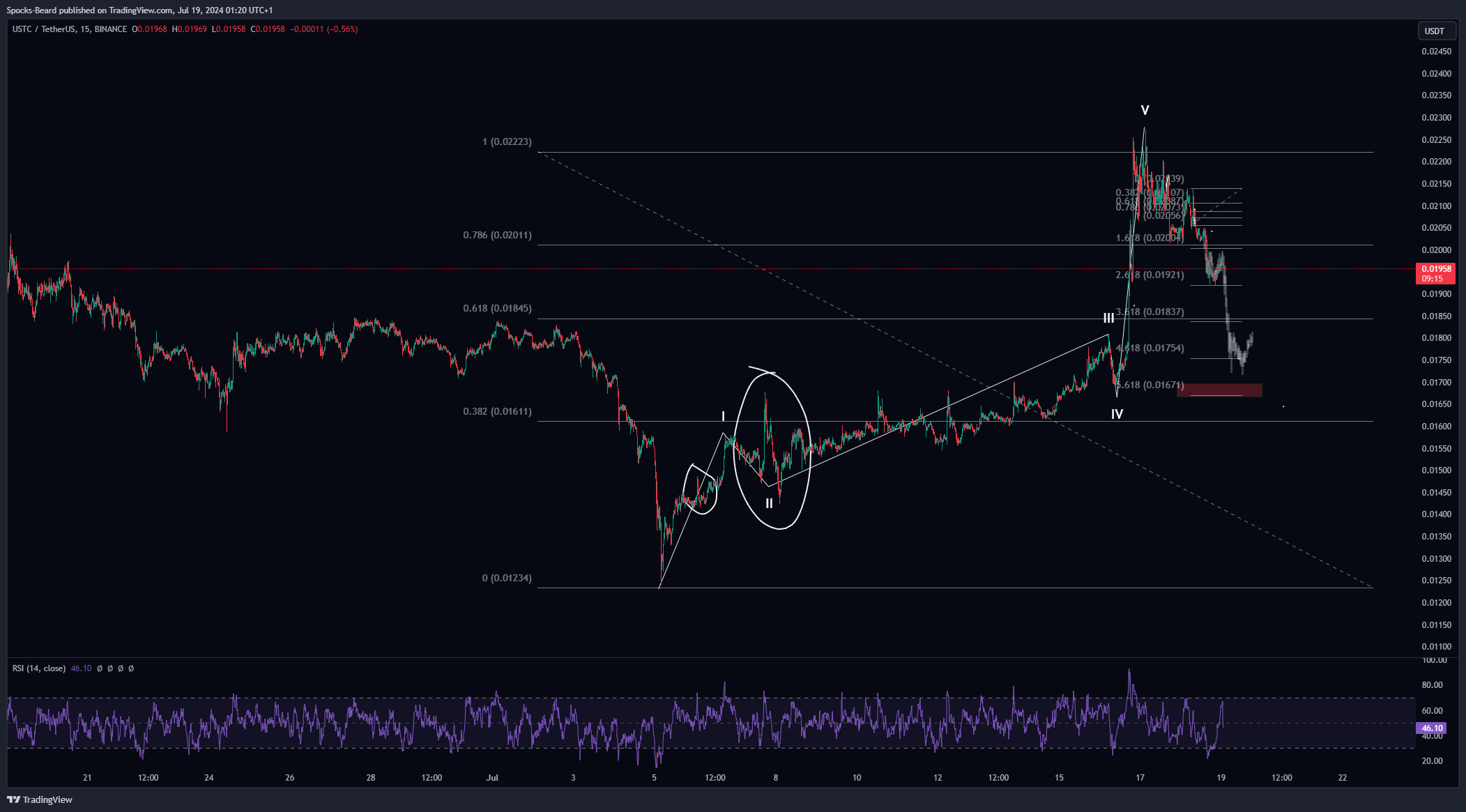Screen dimensions: 1466x812
Task: Click the change value −0.00011 (−0.56%)
Action: coord(323,29)
